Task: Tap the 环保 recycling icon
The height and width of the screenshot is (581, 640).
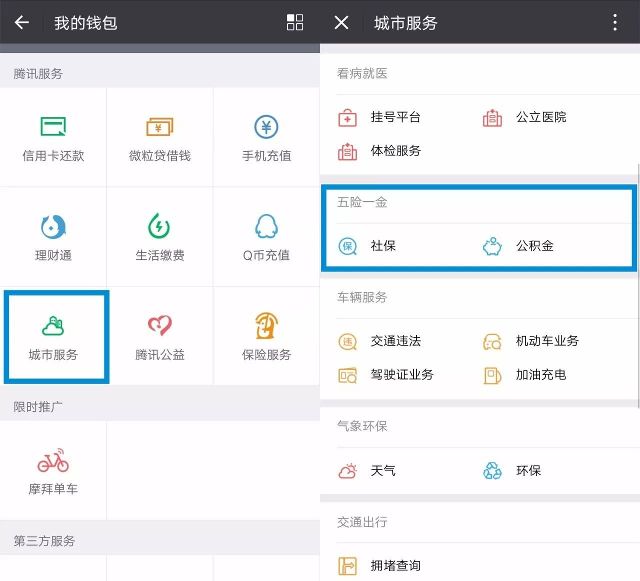Action: (x=492, y=471)
